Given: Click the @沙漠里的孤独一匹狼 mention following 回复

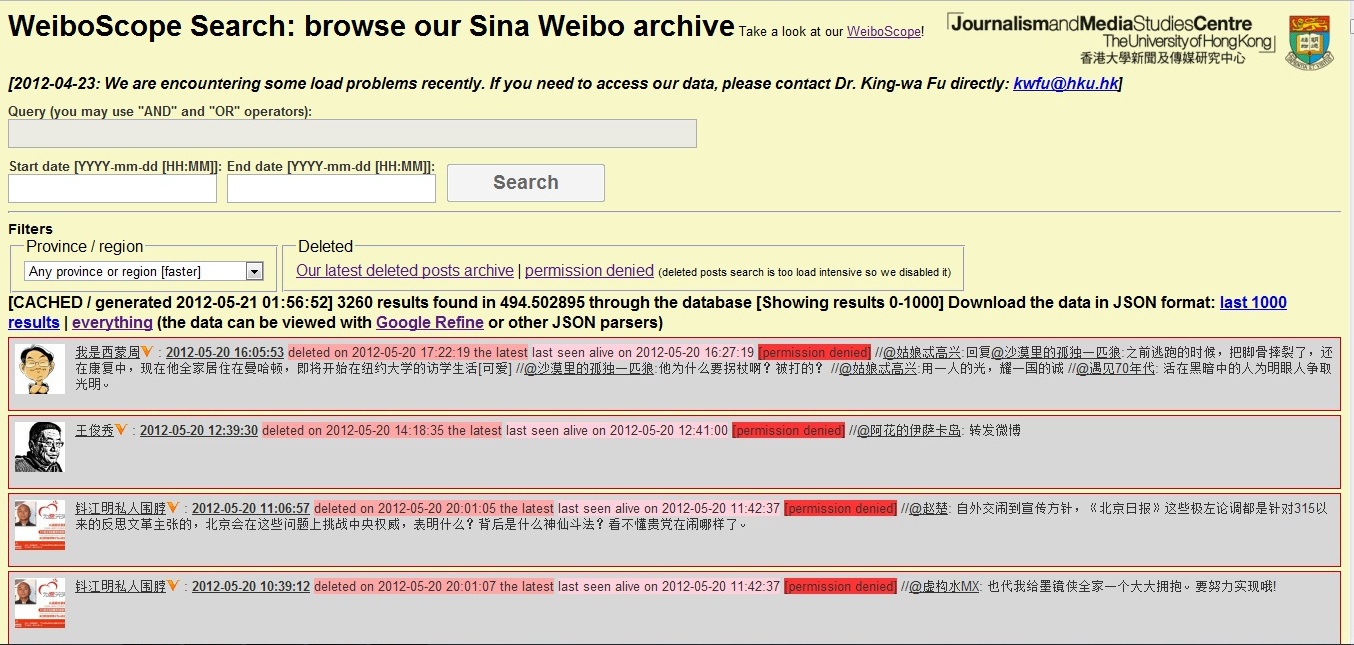Looking at the screenshot, I should (1057, 352).
